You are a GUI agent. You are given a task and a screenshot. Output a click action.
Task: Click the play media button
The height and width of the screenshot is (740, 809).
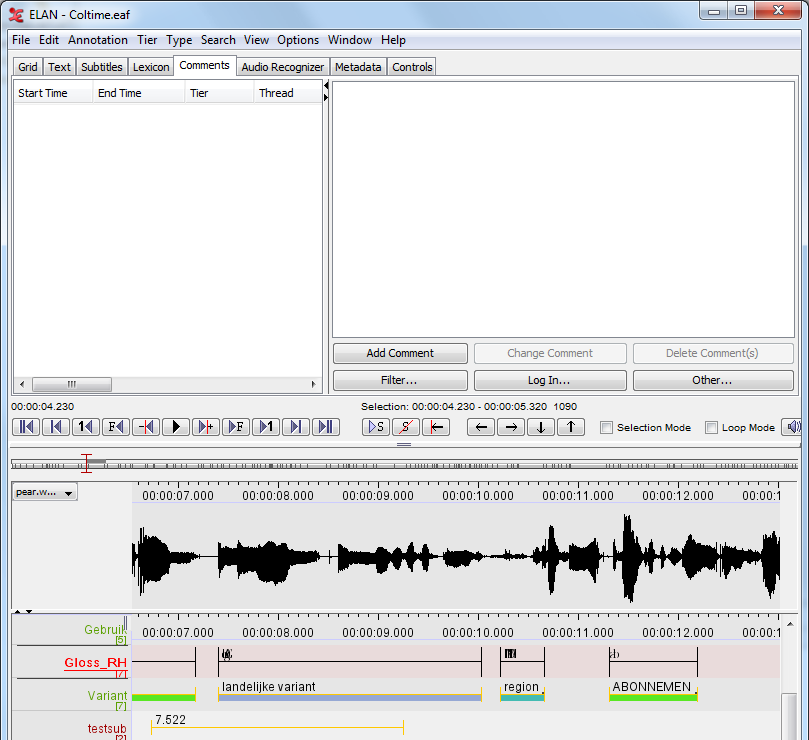pos(176,427)
